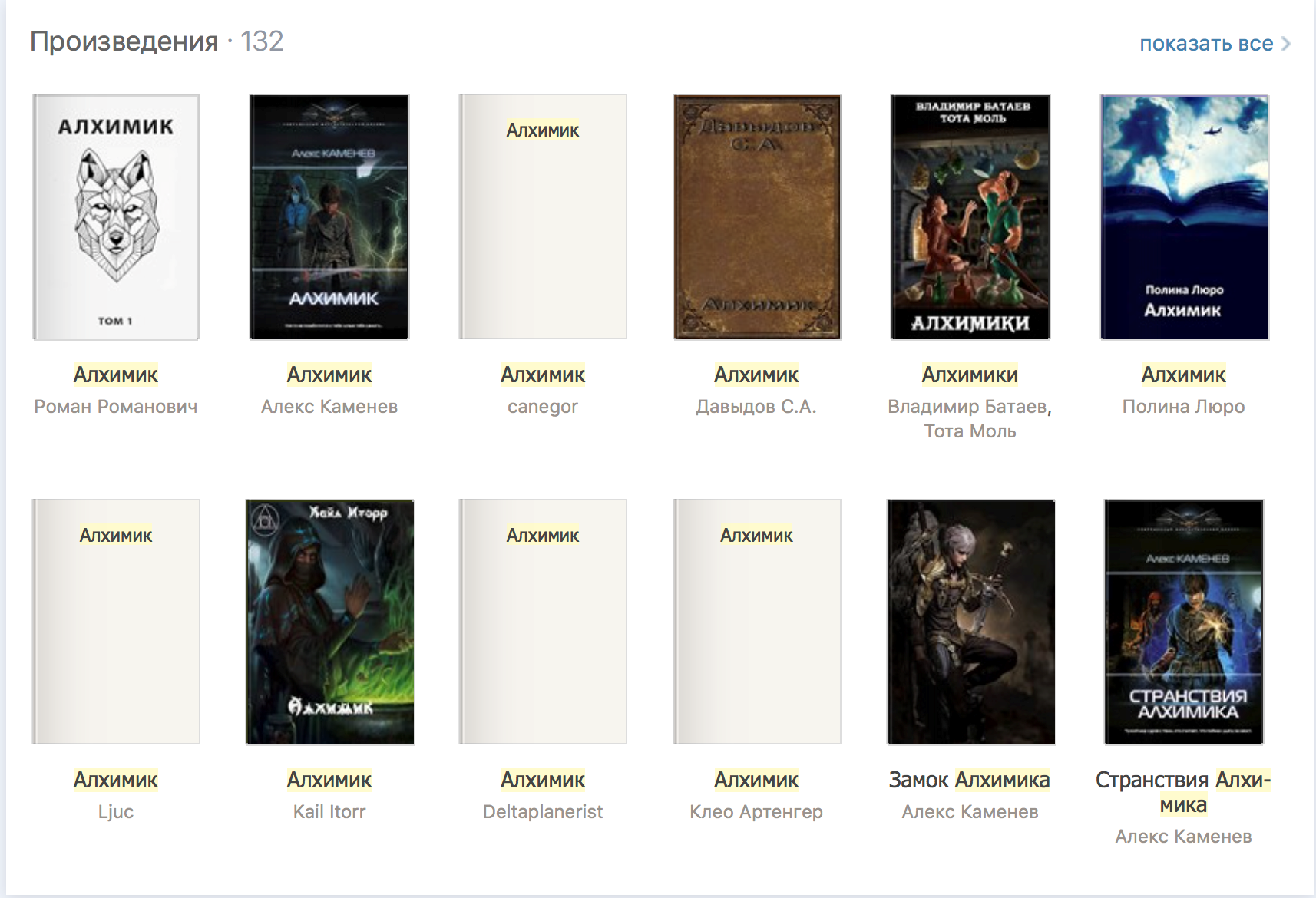Open the wolf cover book by Роман Романович
The image size is (1316, 898).
(x=116, y=216)
